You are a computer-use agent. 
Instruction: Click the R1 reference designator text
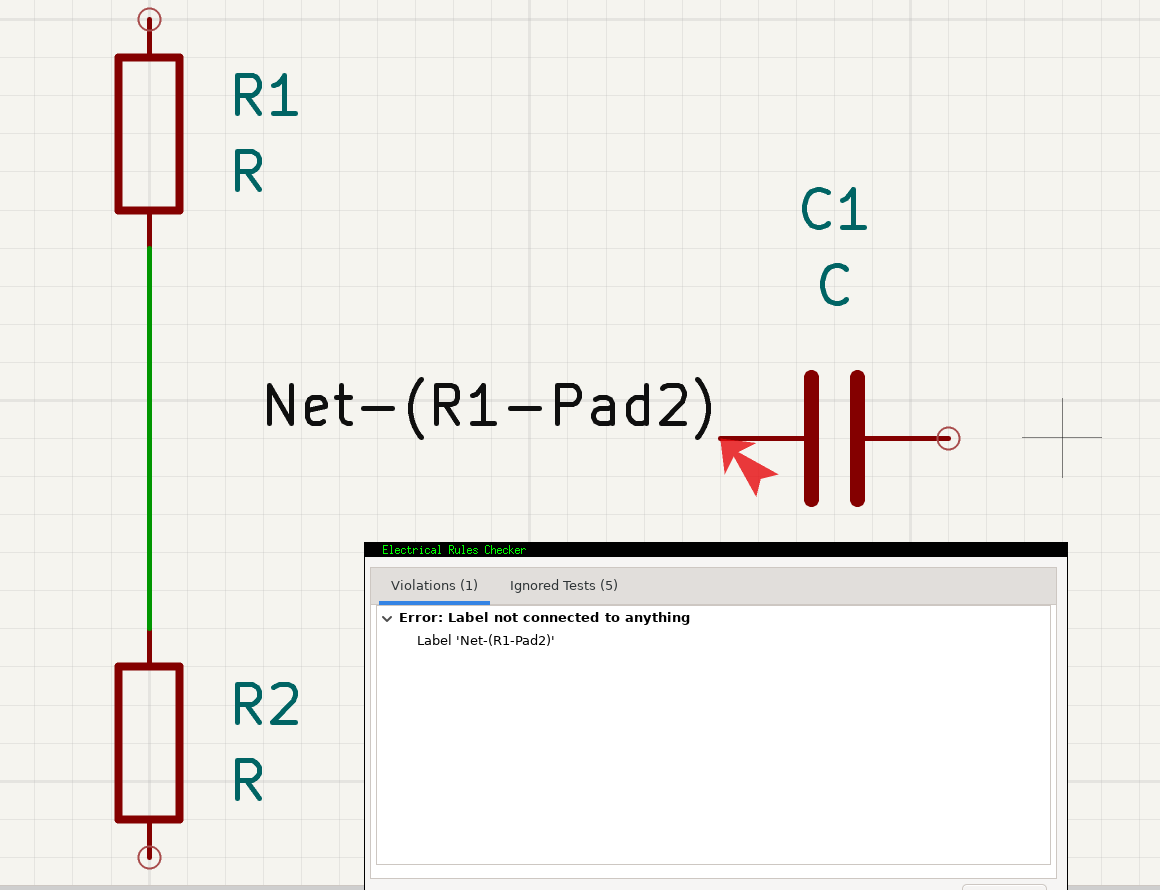266,95
